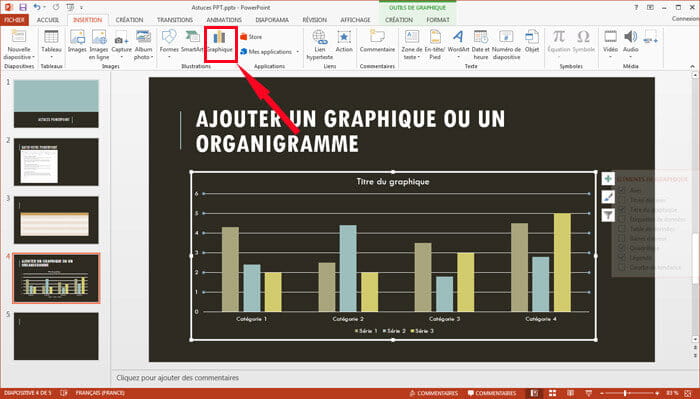Toggle Titres des axes checkbox

coord(622,200)
